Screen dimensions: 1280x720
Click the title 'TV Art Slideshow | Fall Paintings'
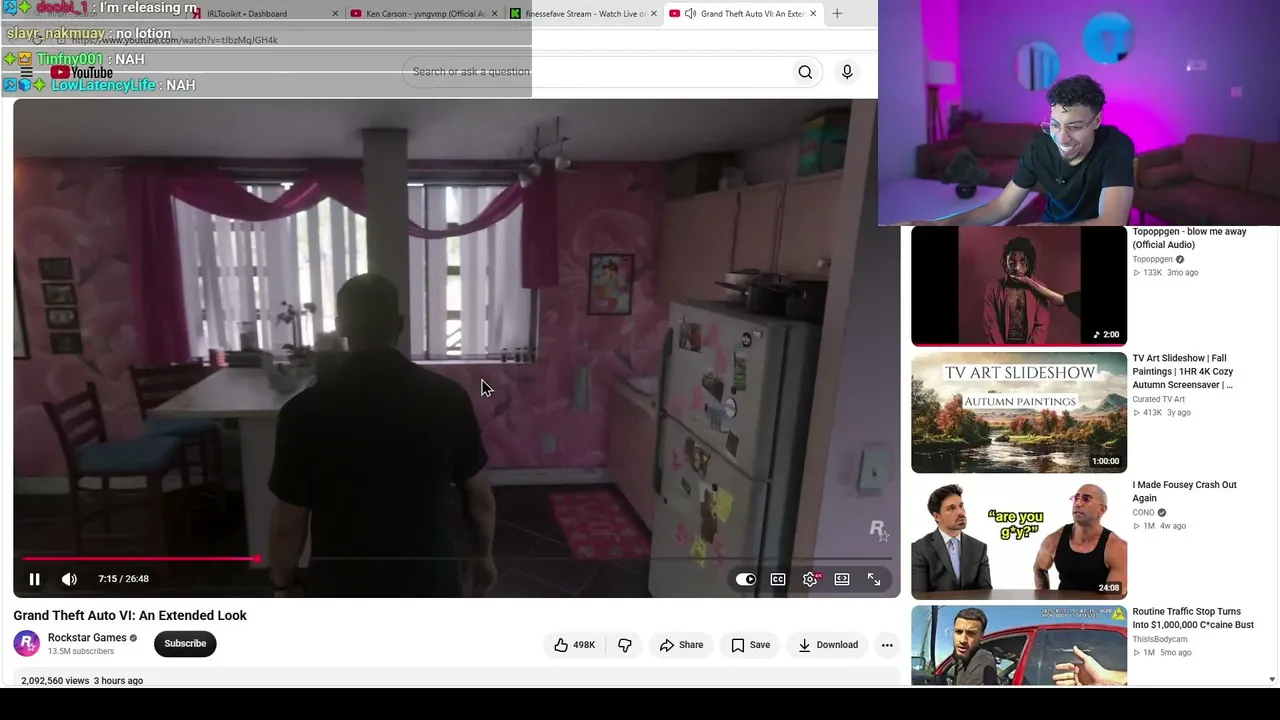(1182, 371)
